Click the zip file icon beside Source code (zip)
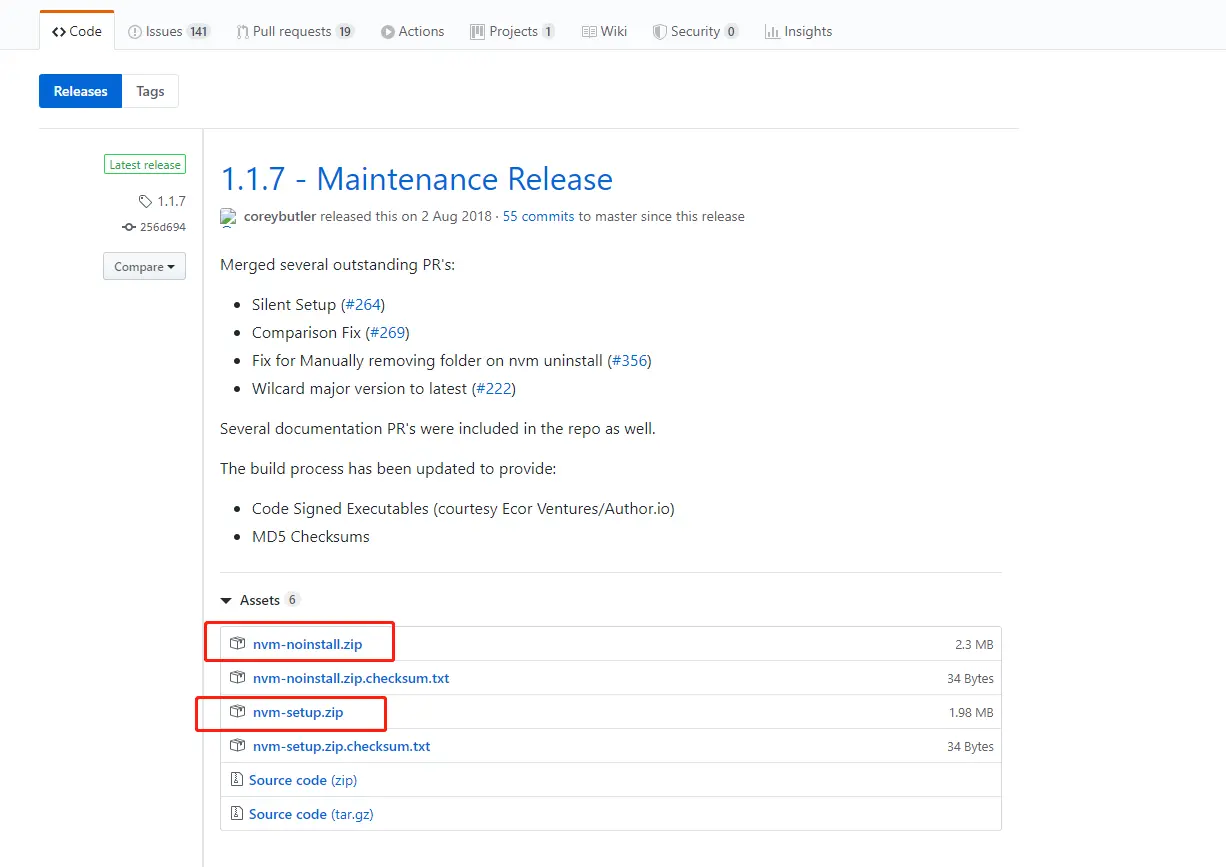 point(237,779)
